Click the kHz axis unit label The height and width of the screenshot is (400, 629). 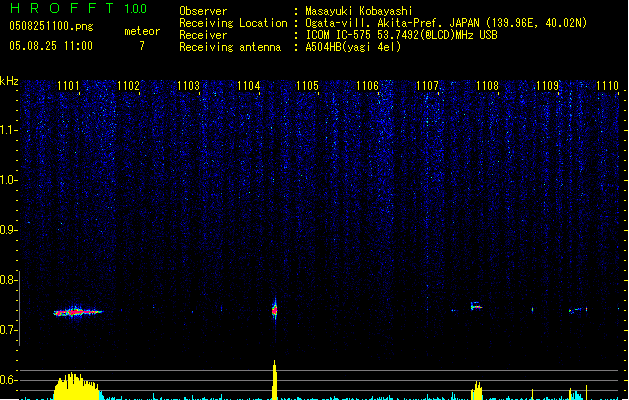(x=9, y=81)
